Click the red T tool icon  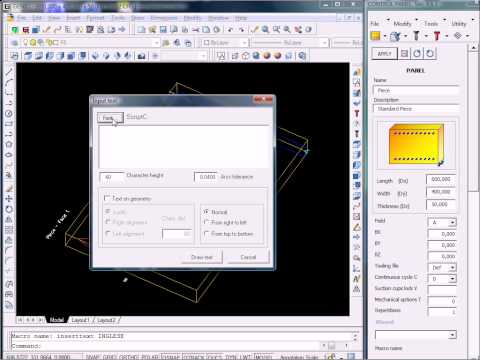tap(437, 36)
